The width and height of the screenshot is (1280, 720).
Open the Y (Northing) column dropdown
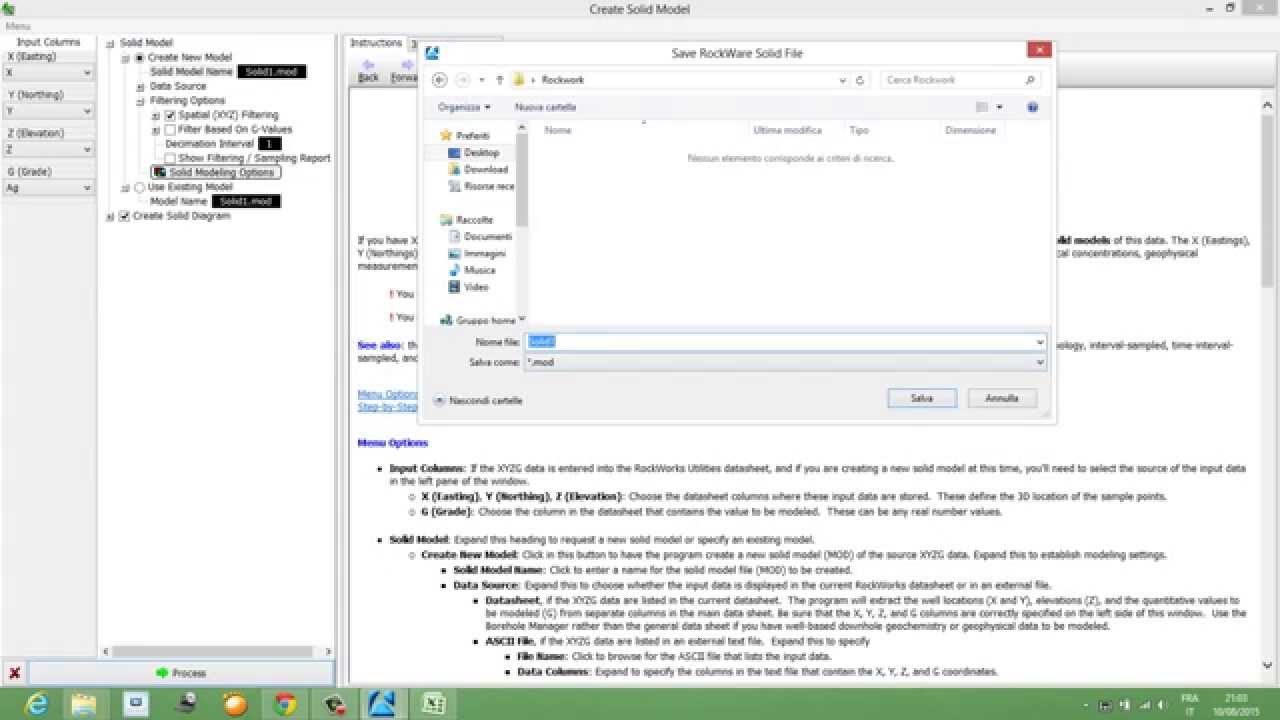point(48,111)
